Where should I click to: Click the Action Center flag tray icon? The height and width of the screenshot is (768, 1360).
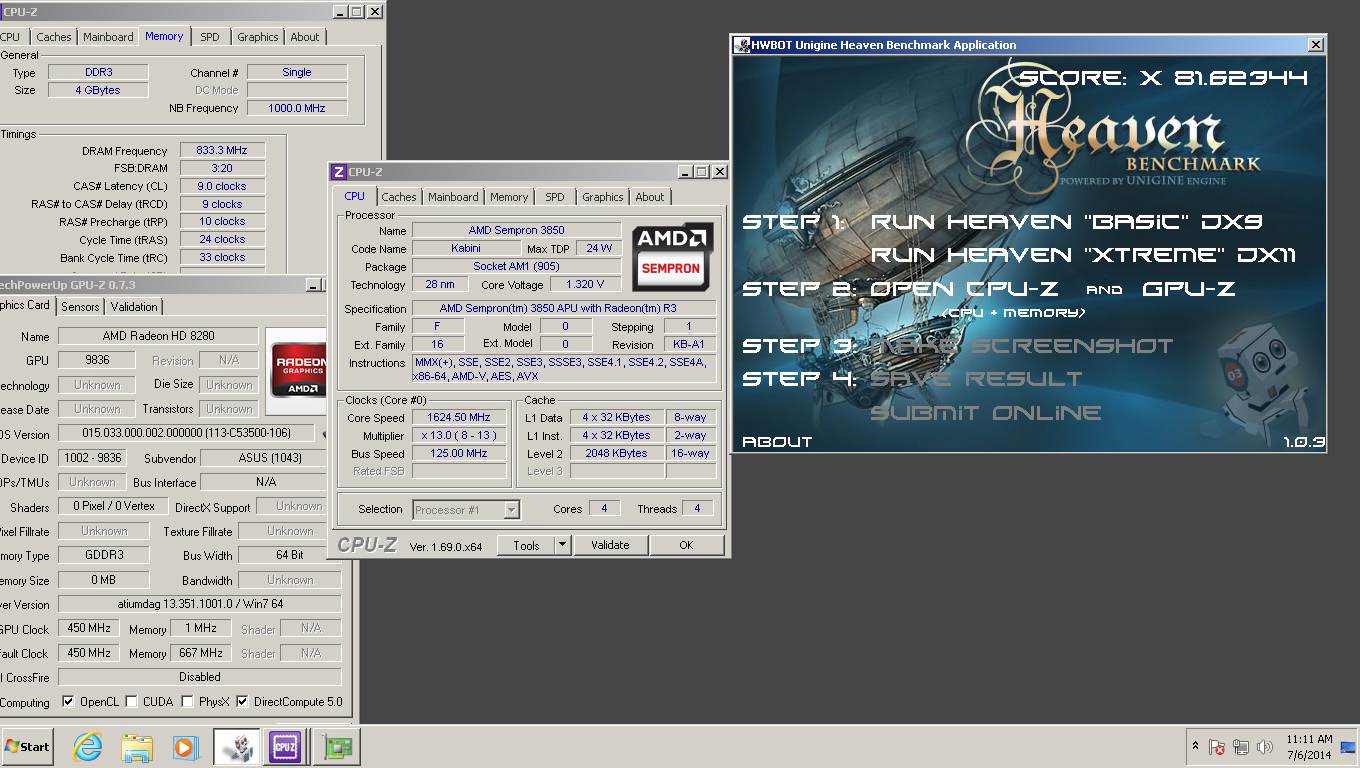point(1217,747)
